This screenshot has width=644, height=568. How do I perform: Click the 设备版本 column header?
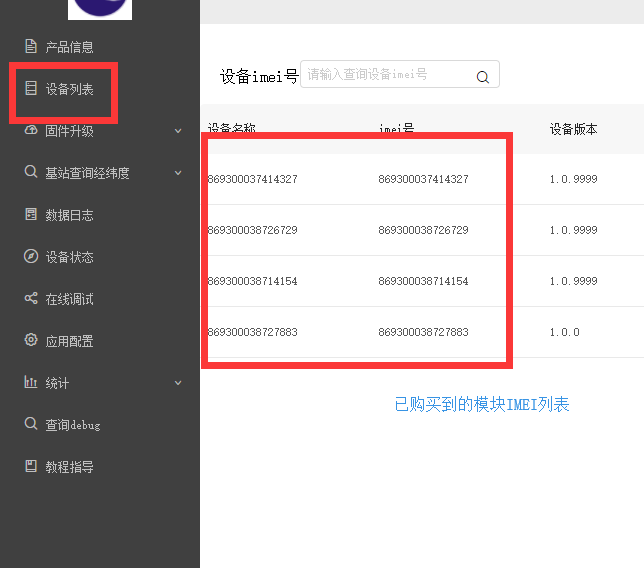573,129
